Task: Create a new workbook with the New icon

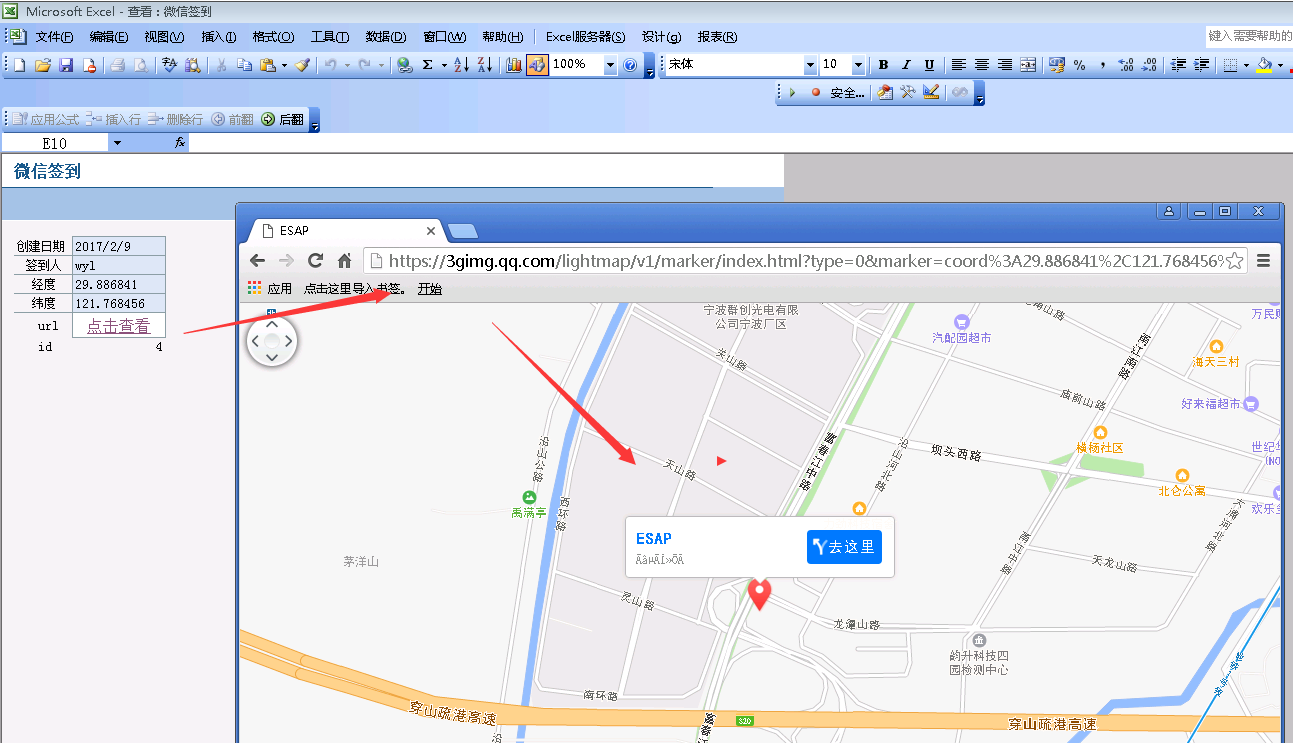Action: [19, 65]
